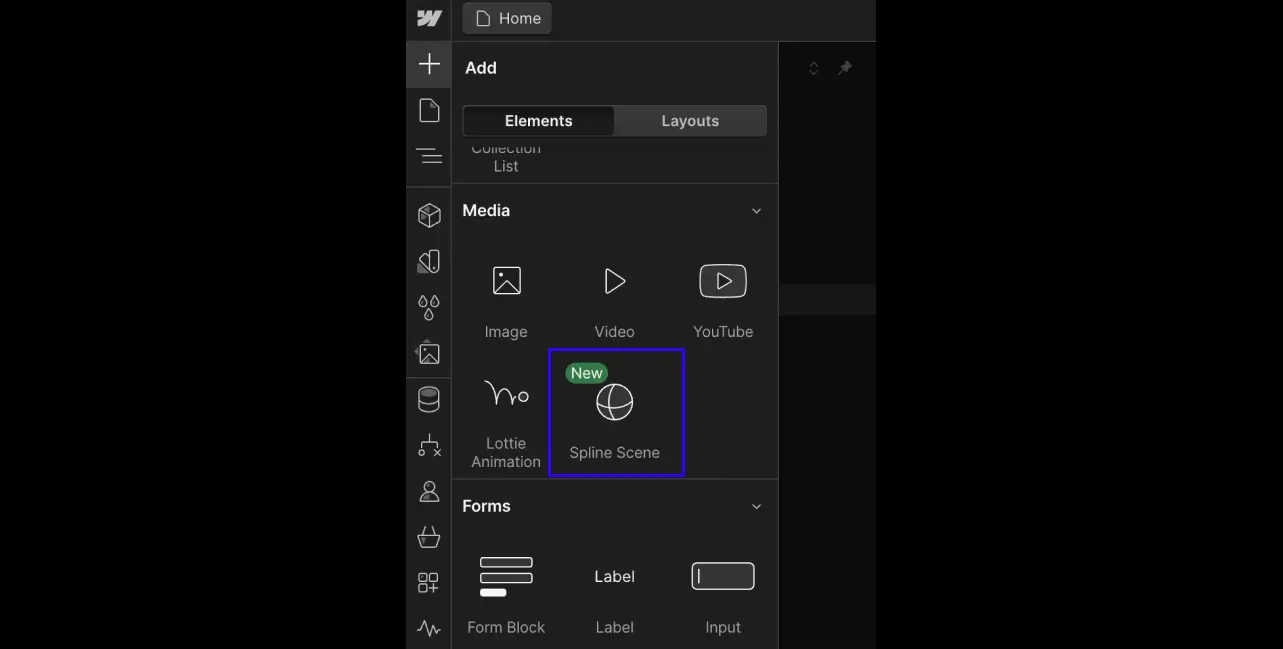This screenshot has height=649, width=1283.
Task: Open the Navigator panel
Action: (x=428, y=155)
